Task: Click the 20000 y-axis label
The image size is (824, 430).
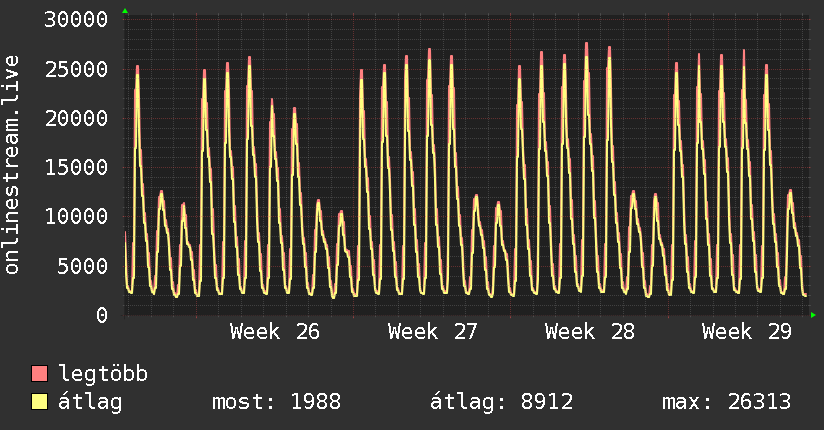Action: [76, 118]
